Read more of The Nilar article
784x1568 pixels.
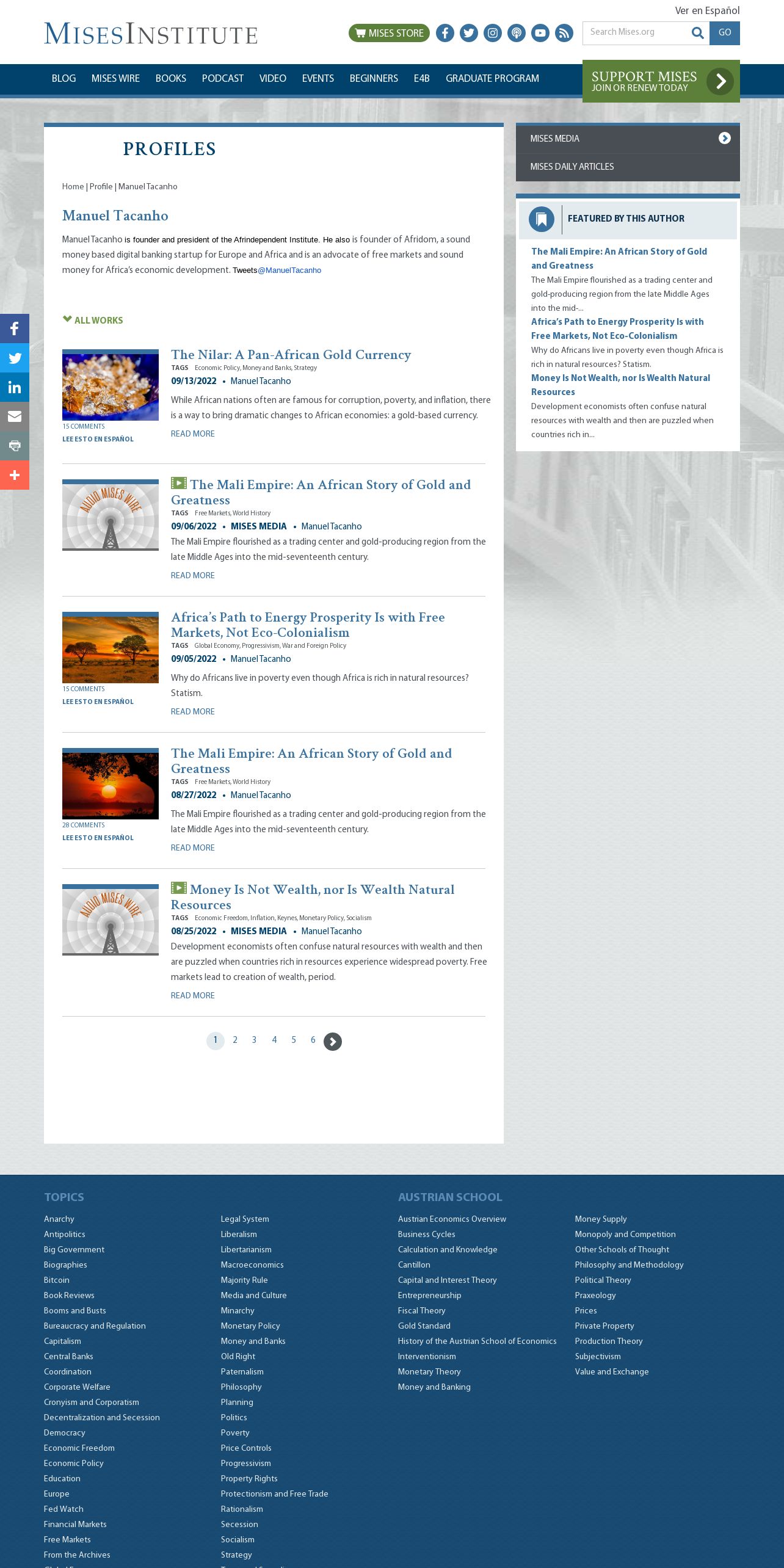click(193, 434)
